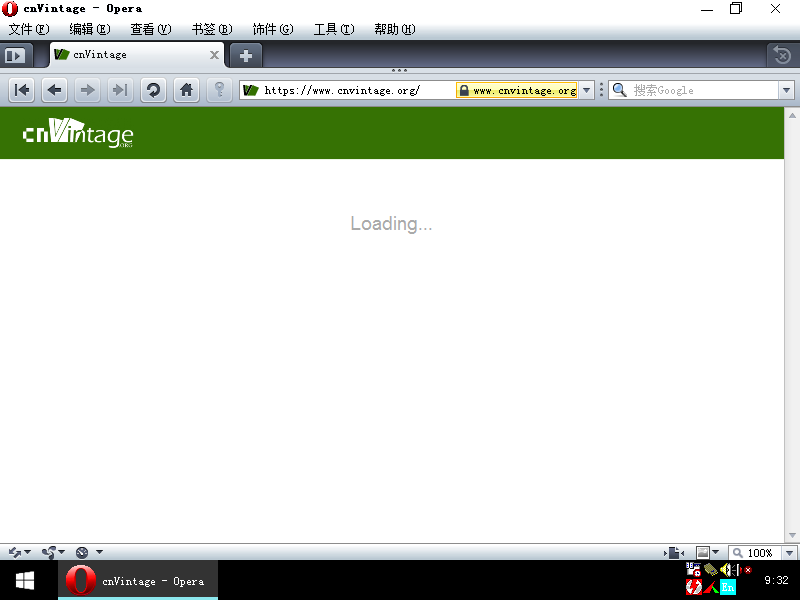
Task: Reload the current page
Action: click(153, 90)
